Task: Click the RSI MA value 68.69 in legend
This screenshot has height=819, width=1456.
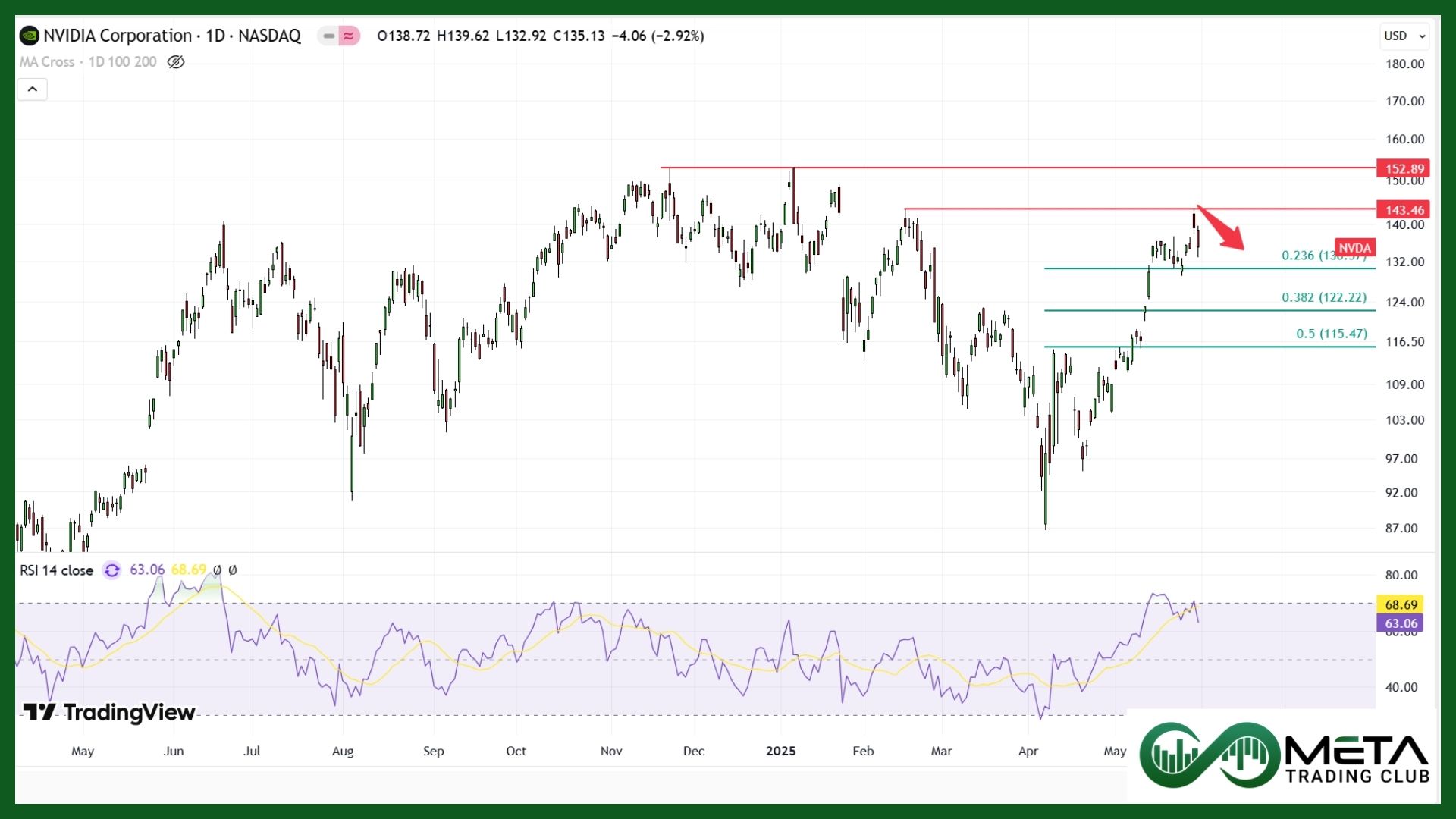Action: [189, 570]
